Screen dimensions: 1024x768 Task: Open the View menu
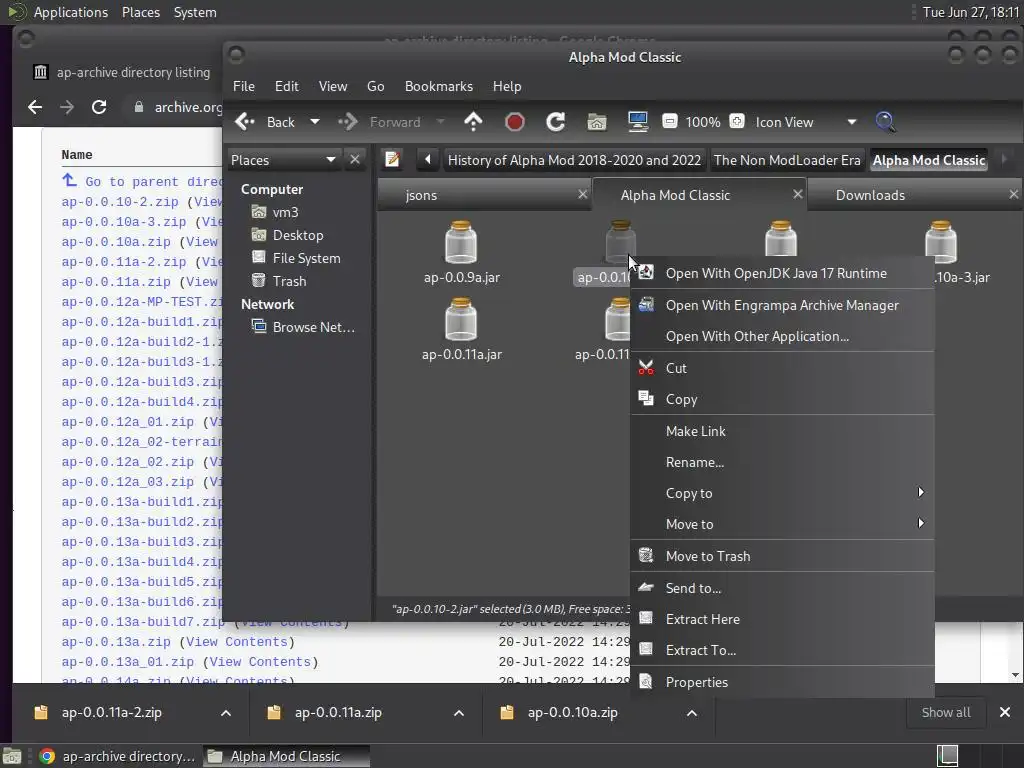point(332,86)
